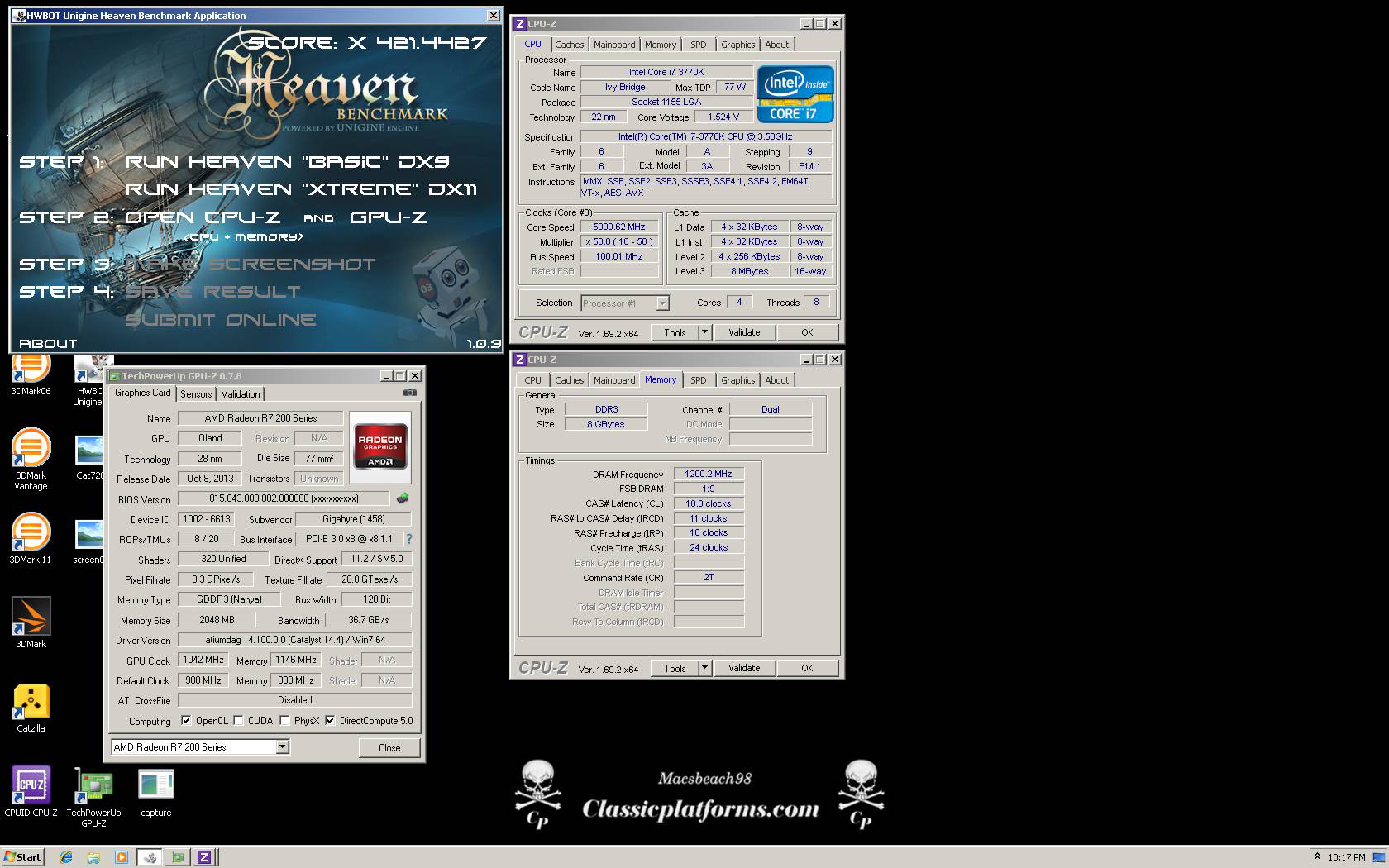The image size is (1389, 868).
Task: Toggle the DirectCompute 5.0 checkbox
Action: tap(330, 721)
